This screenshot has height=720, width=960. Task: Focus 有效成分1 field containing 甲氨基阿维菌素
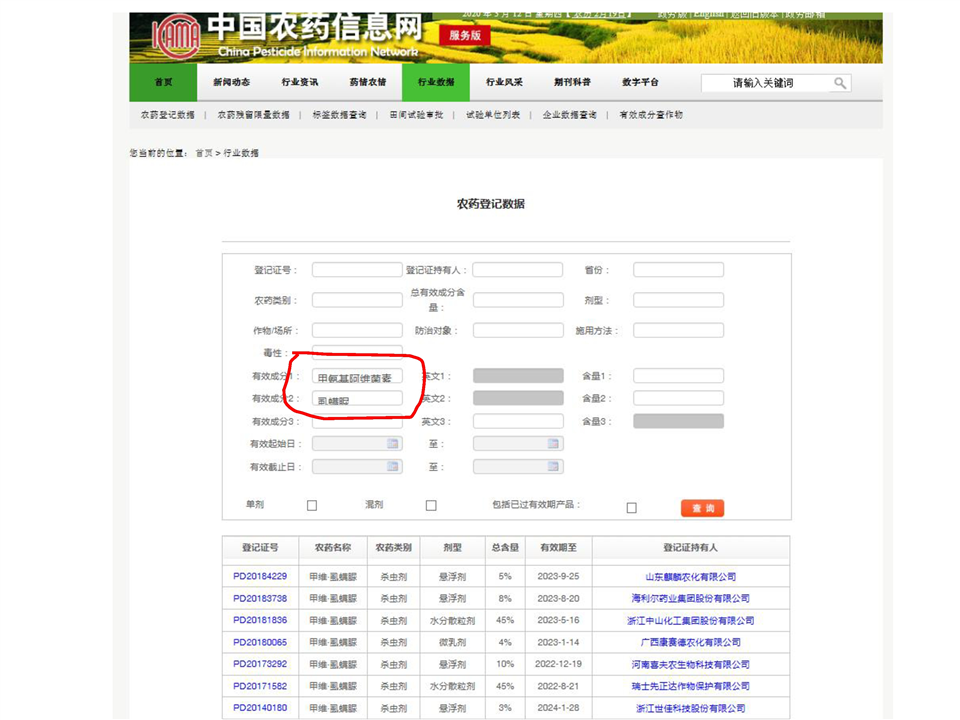(x=357, y=377)
